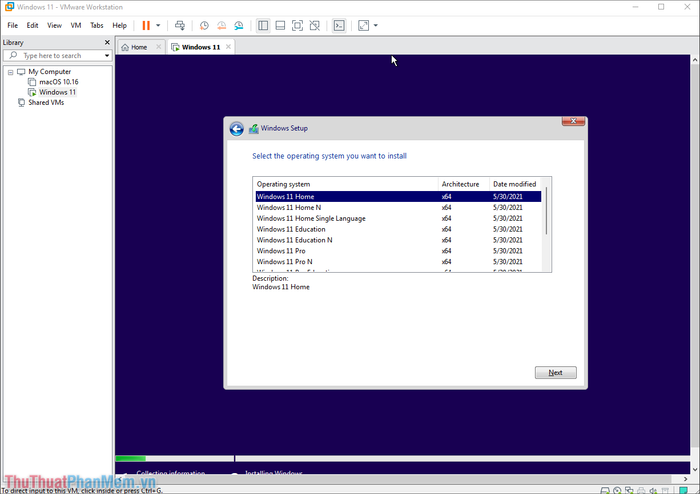Viewport: 700px width, 494px height.
Task: Click the horizontal scroll right arrow
Action: tap(686, 479)
